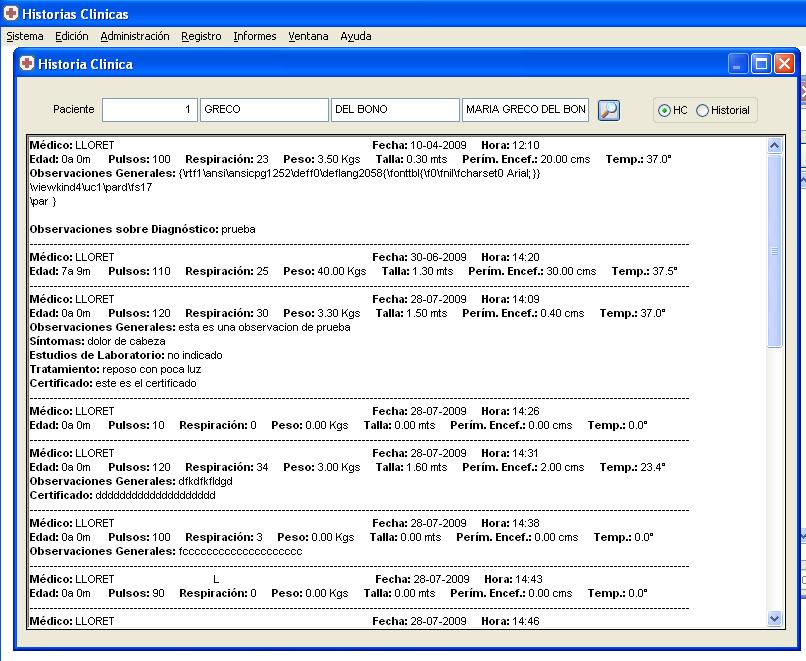Screen dimensions: 806x661
Task: Click the MARIA GRECO DEL BON name field
Action: pyautogui.click(x=525, y=110)
